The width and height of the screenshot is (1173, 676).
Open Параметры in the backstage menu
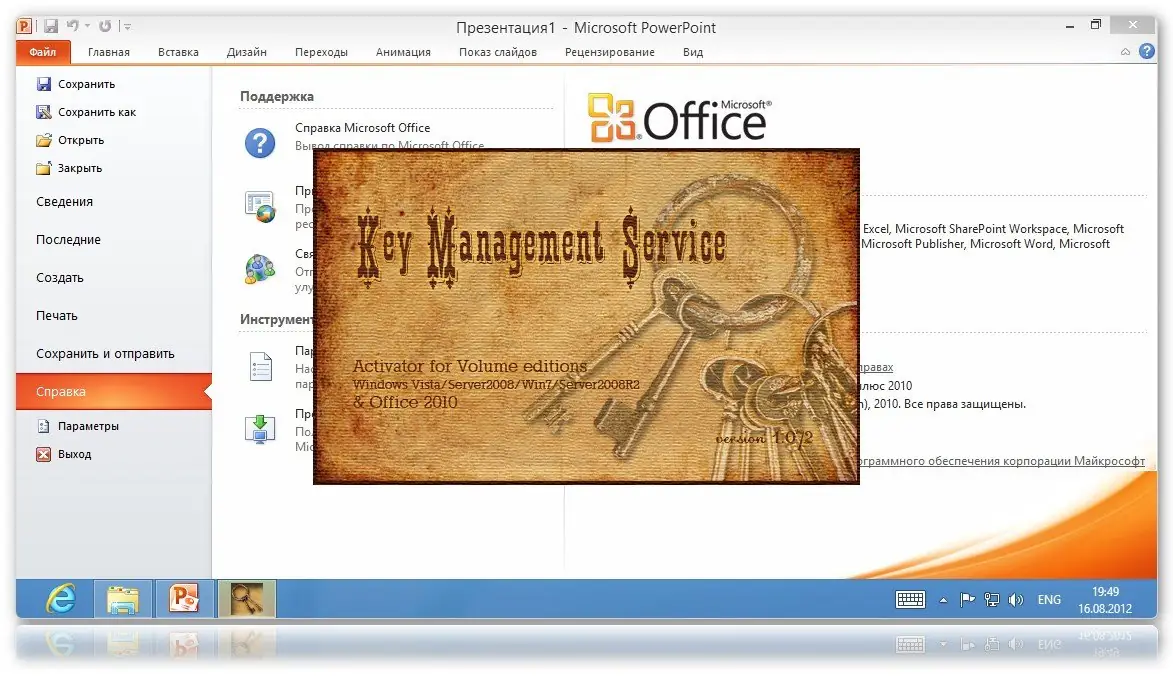[x=88, y=426]
